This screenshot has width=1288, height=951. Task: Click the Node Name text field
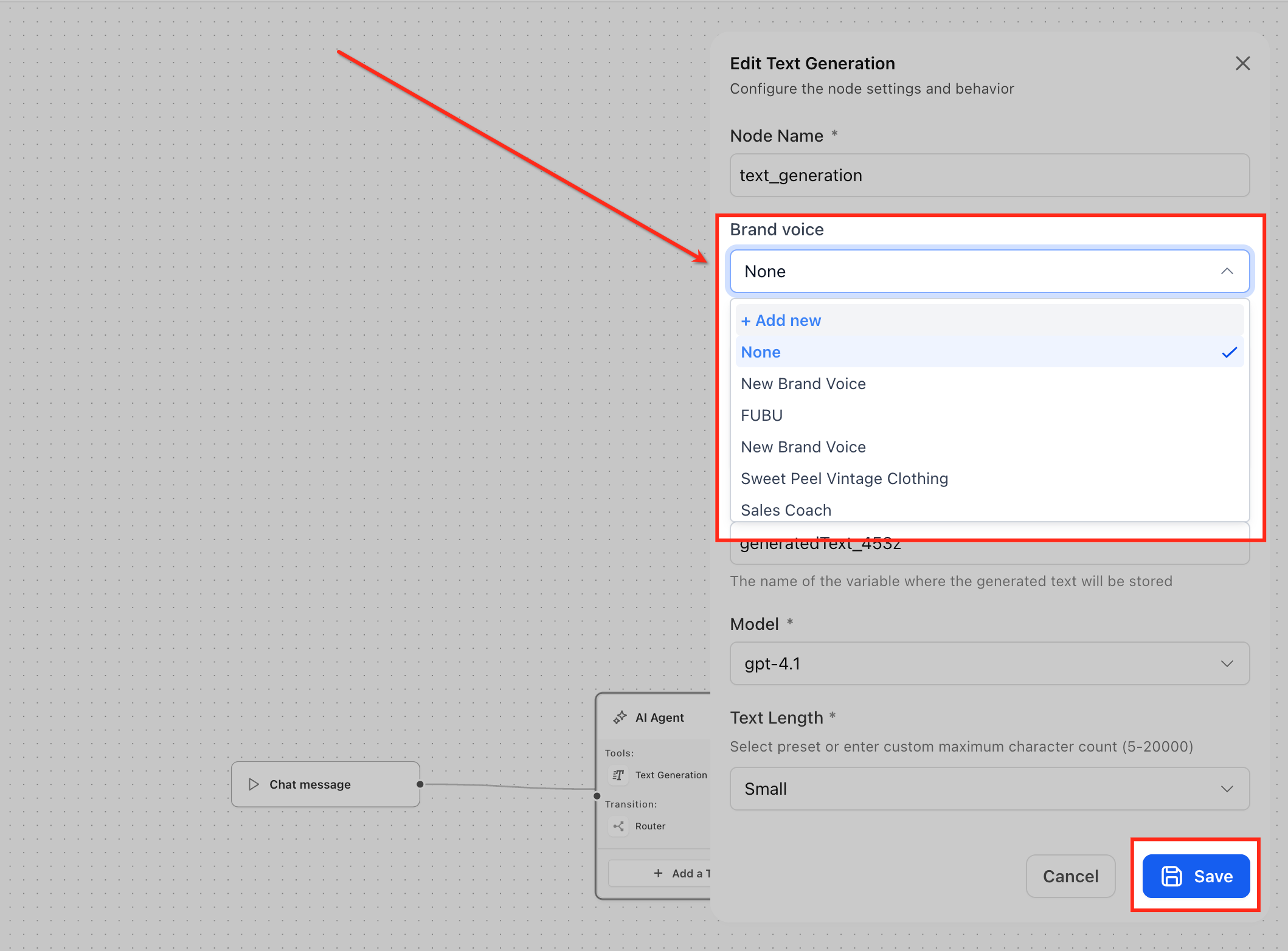point(989,175)
